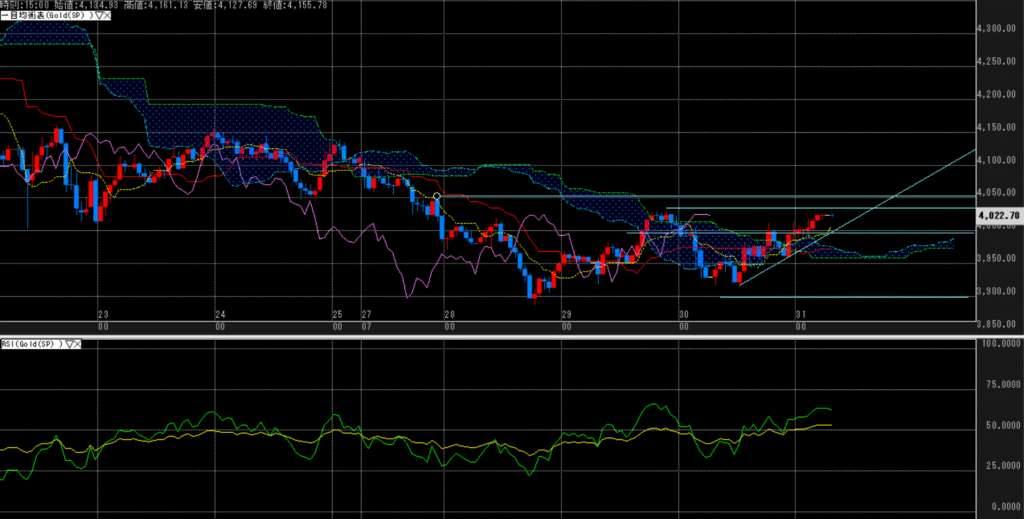Select the current price label 4,022.70
The image size is (1024, 519).
[999, 215]
